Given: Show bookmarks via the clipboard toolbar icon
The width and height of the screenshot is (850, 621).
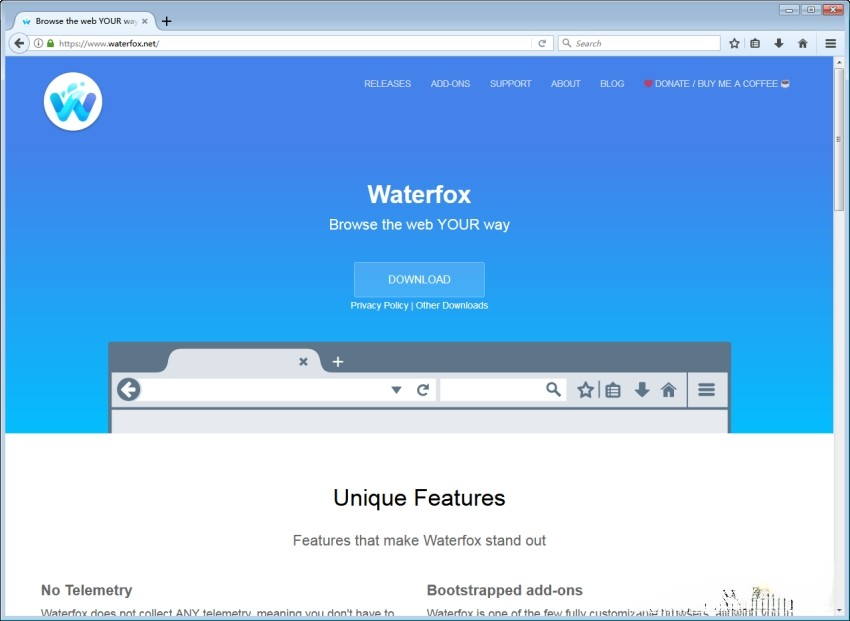Looking at the screenshot, I should (x=754, y=43).
